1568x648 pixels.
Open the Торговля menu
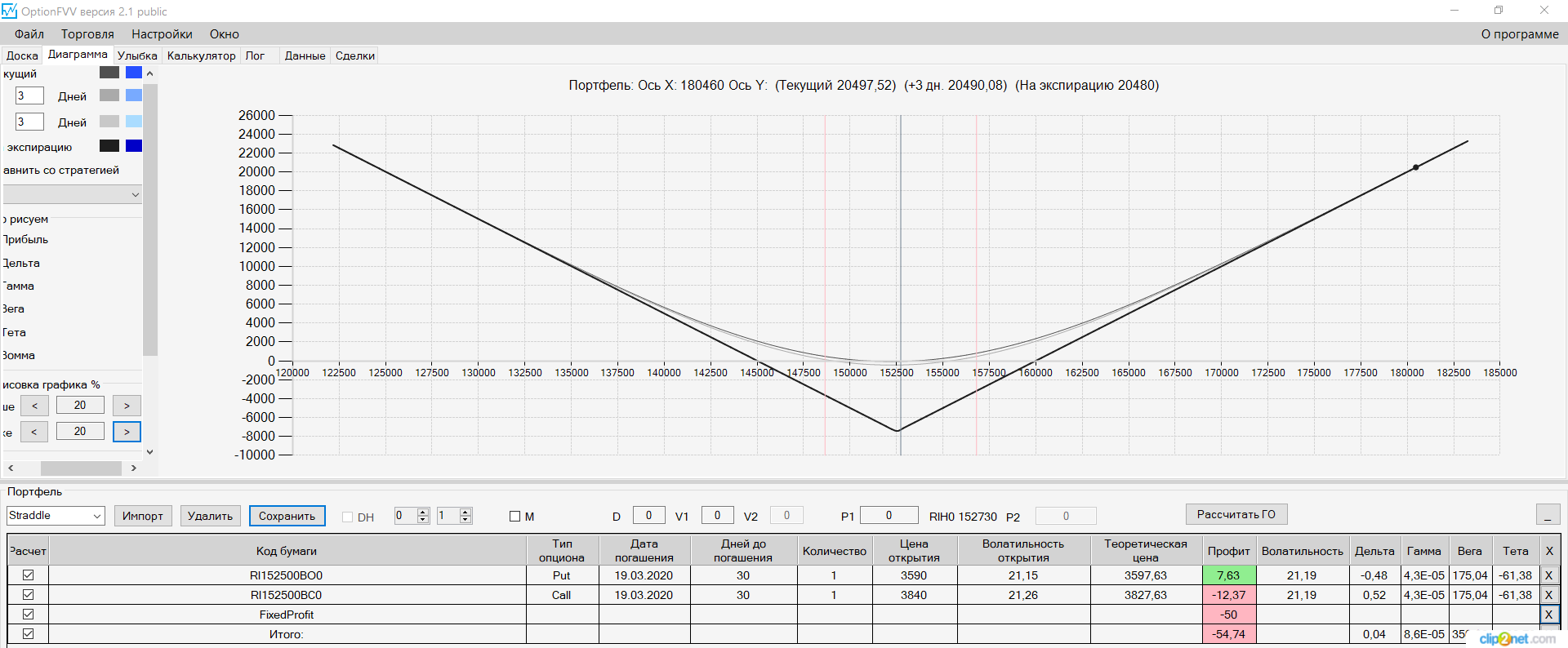(x=87, y=34)
